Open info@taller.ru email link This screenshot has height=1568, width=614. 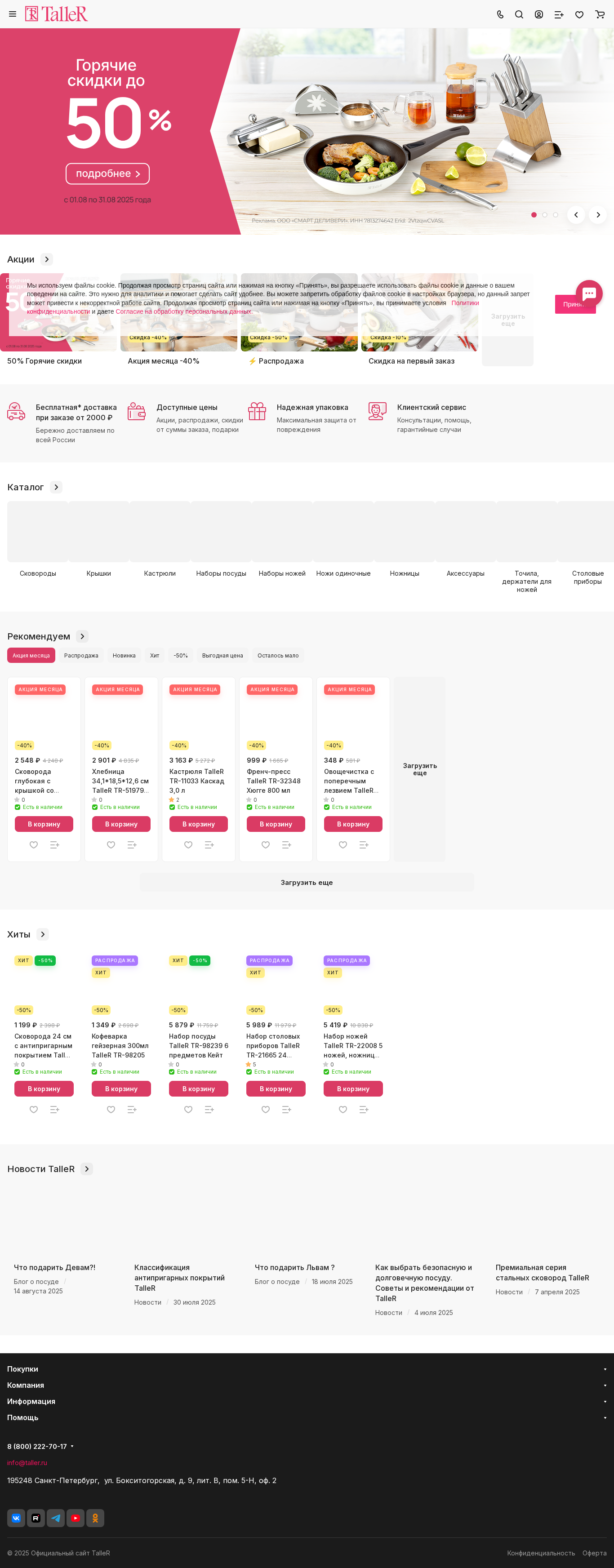click(27, 1463)
